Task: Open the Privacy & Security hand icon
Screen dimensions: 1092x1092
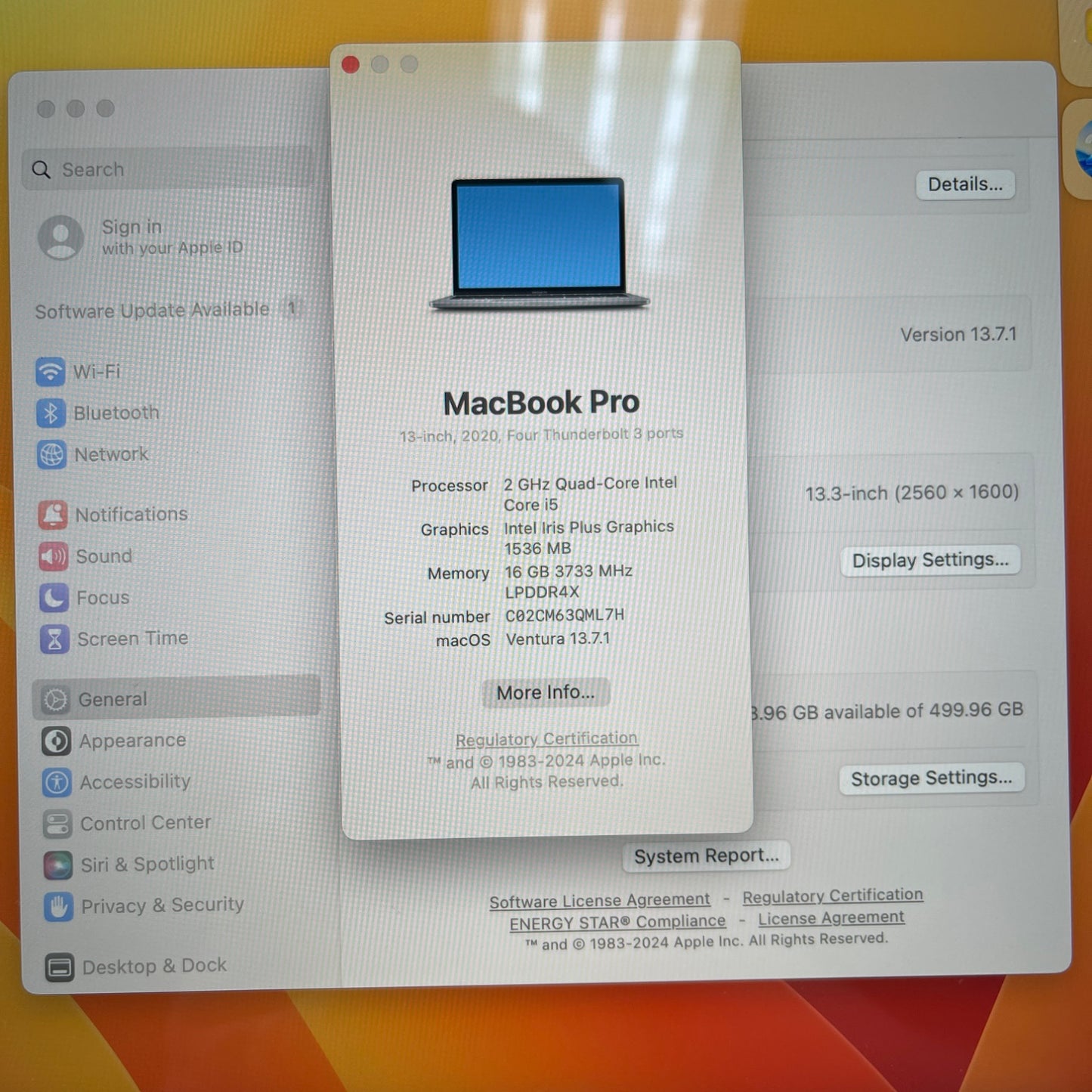Action: (58, 906)
